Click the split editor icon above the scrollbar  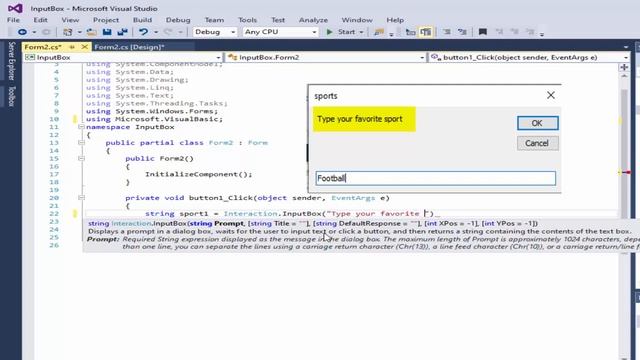pyautogui.click(x=624, y=67)
